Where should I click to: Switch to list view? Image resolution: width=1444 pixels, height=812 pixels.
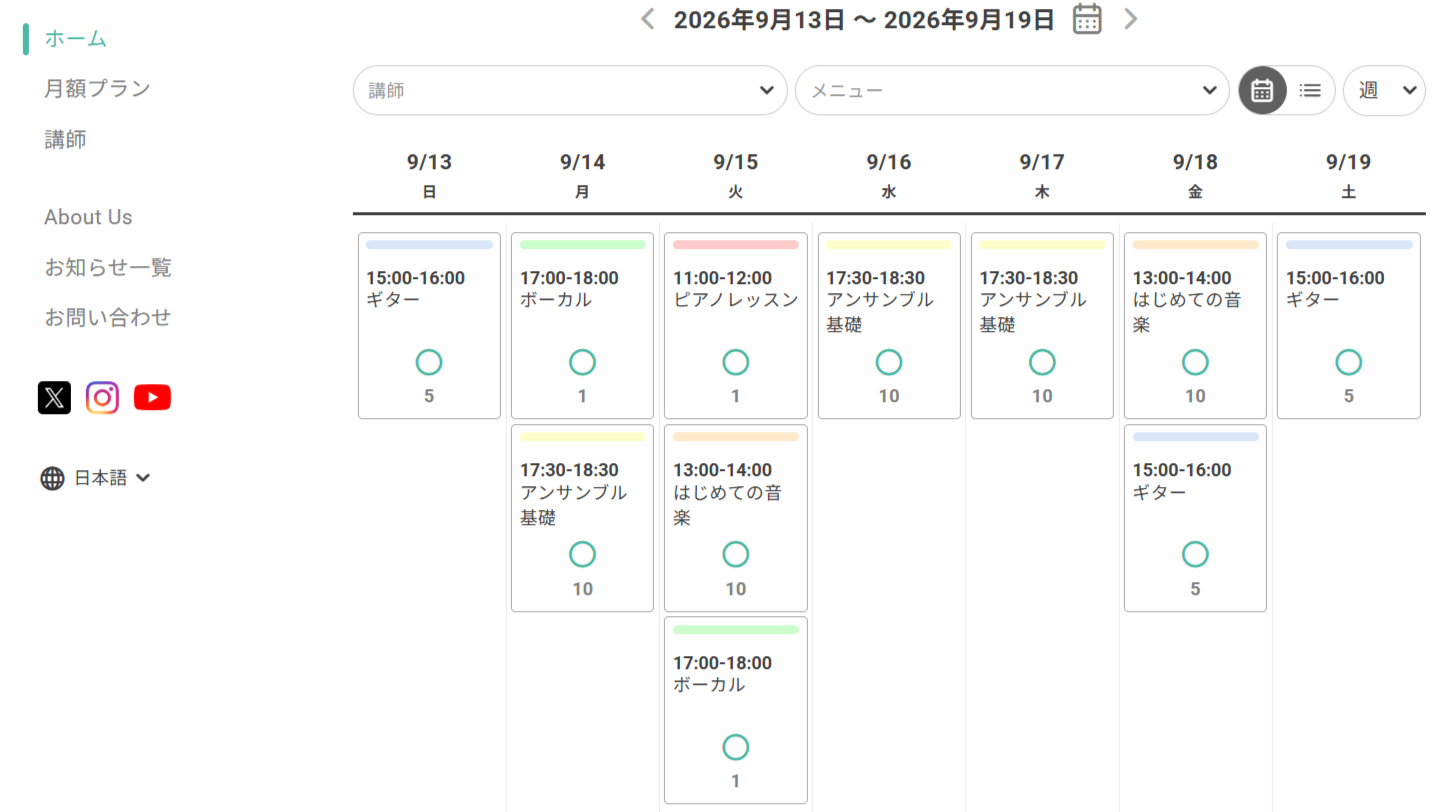point(1310,90)
